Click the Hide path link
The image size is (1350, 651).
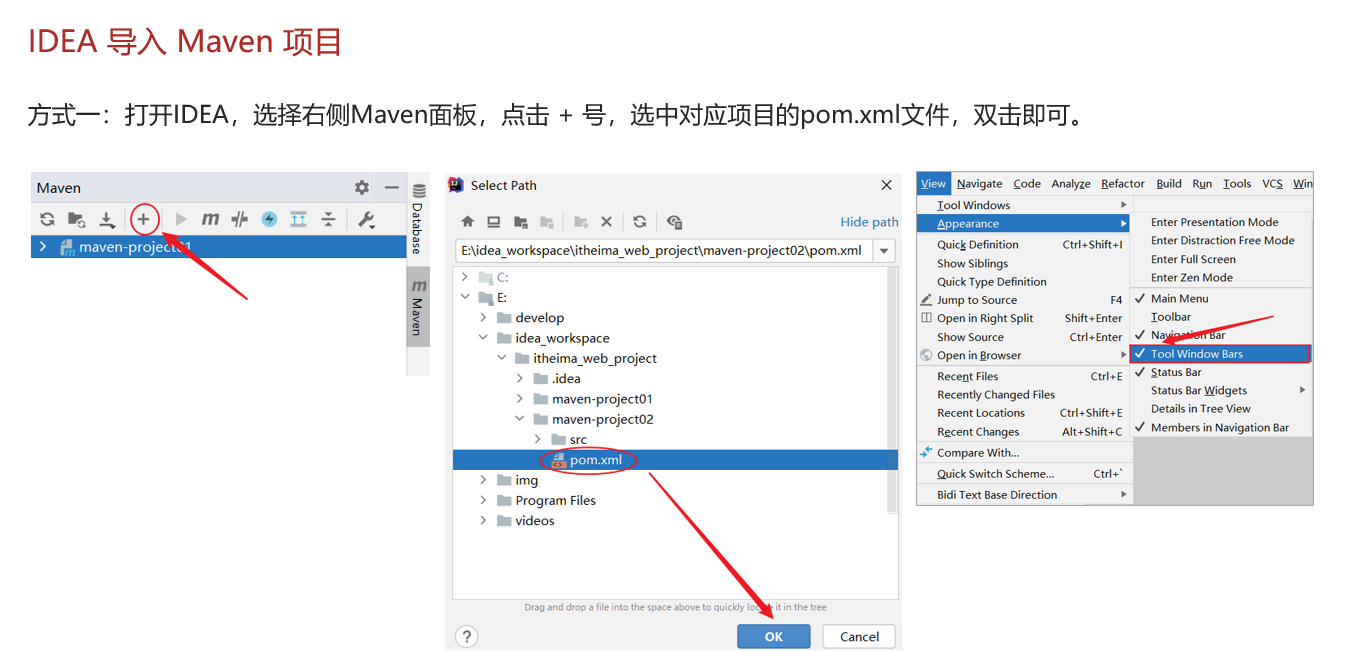point(869,222)
